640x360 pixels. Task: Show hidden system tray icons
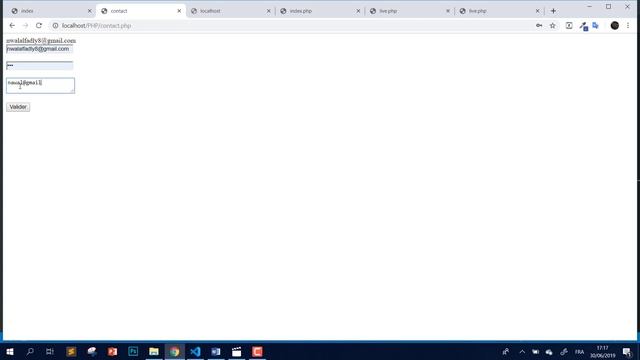point(522,351)
